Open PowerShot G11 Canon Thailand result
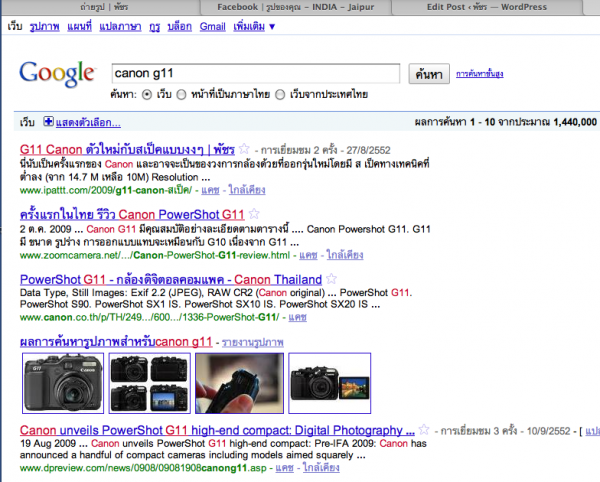600x482 pixels. pyautogui.click(x=171, y=280)
